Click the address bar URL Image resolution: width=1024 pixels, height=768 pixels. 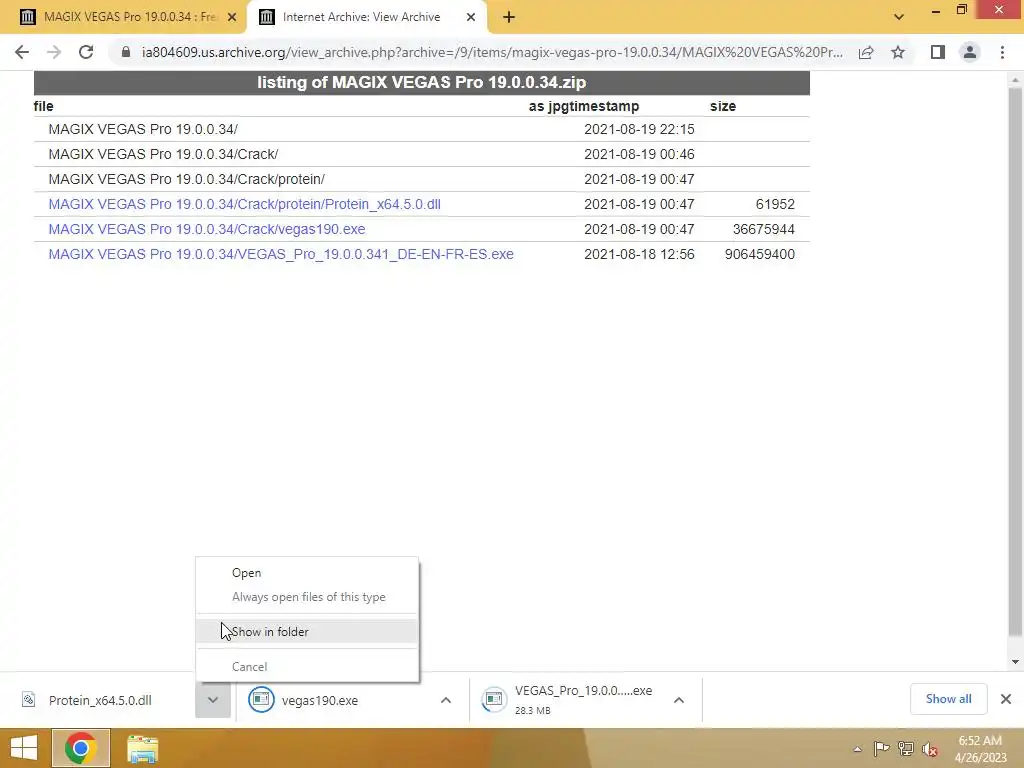492,52
